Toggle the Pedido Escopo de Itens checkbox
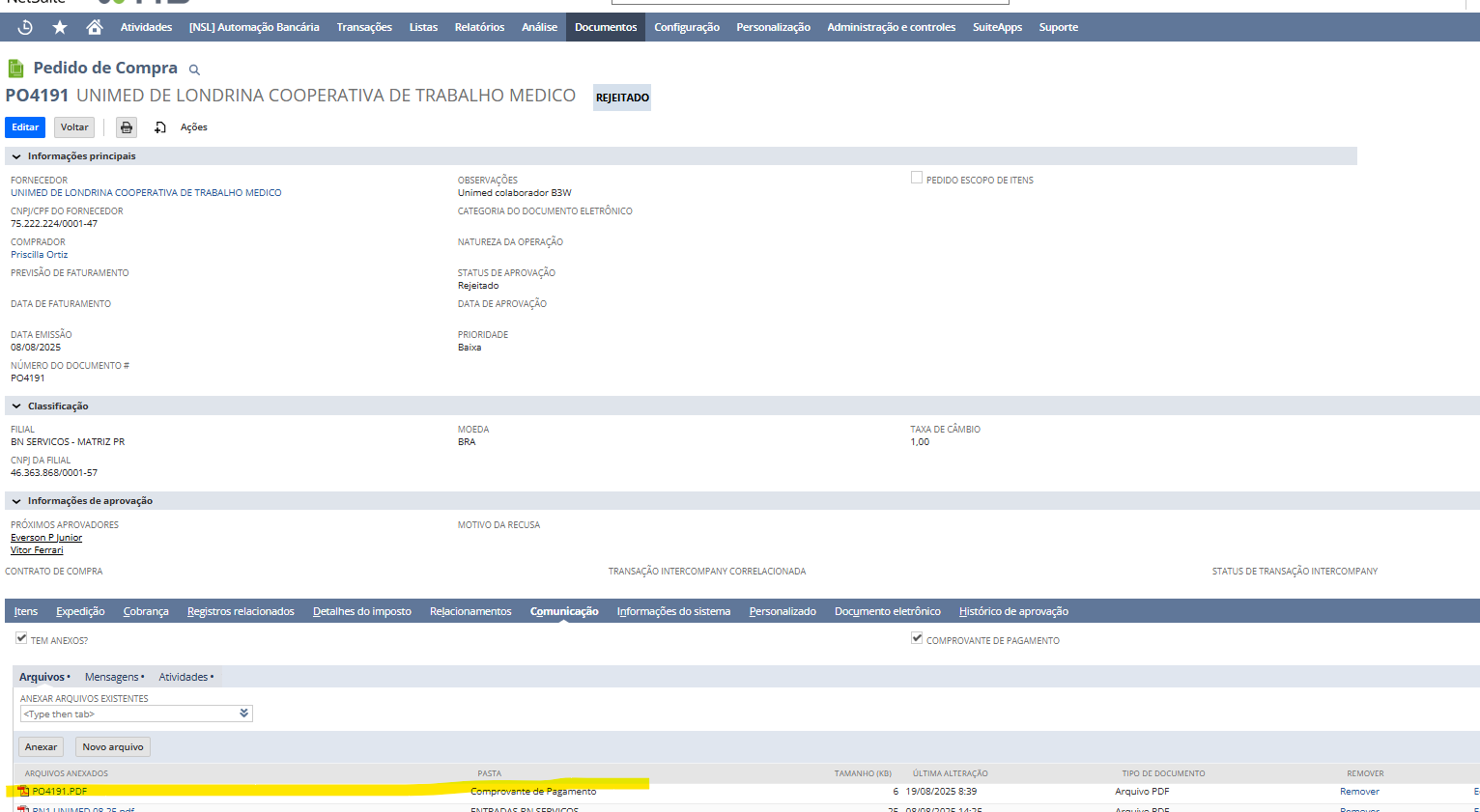This screenshot has height=812, width=1480. point(917,178)
